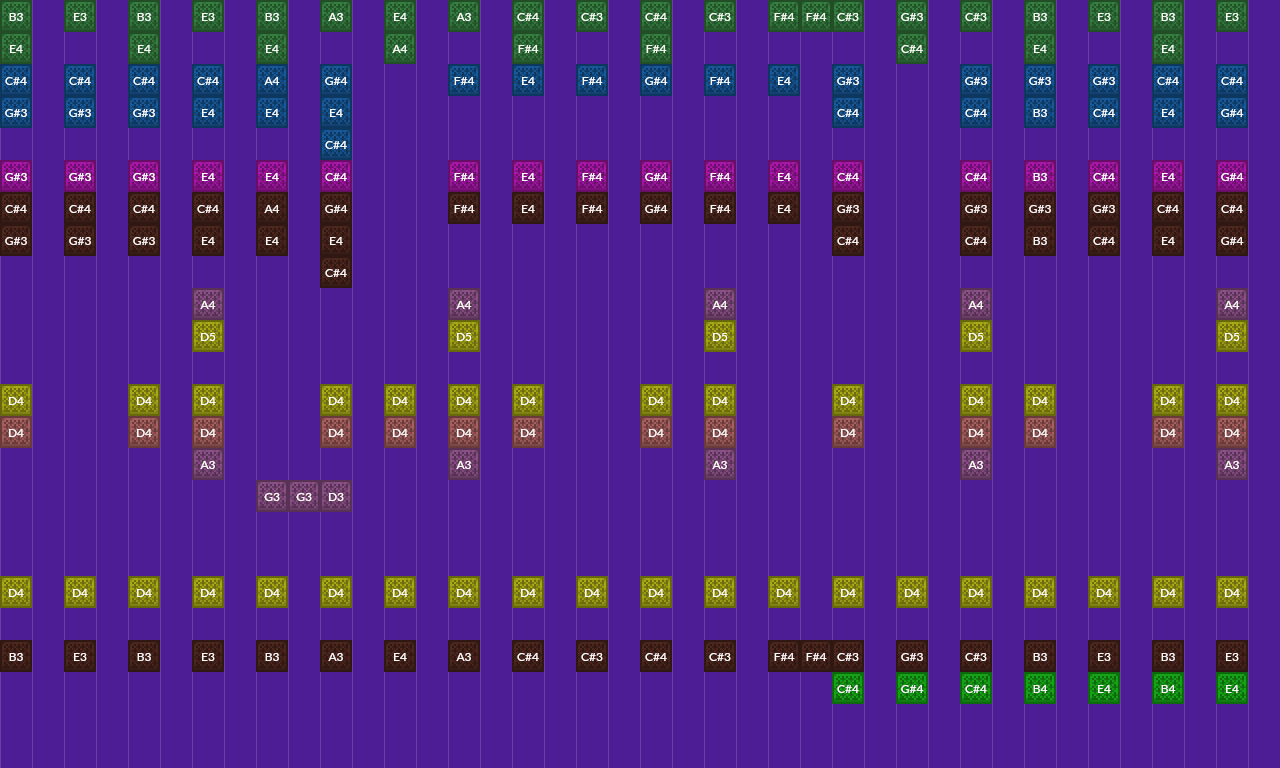Select the blue C#4 note stacked below a G#4
The width and height of the screenshot is (1280, 768).
point(336,145)
